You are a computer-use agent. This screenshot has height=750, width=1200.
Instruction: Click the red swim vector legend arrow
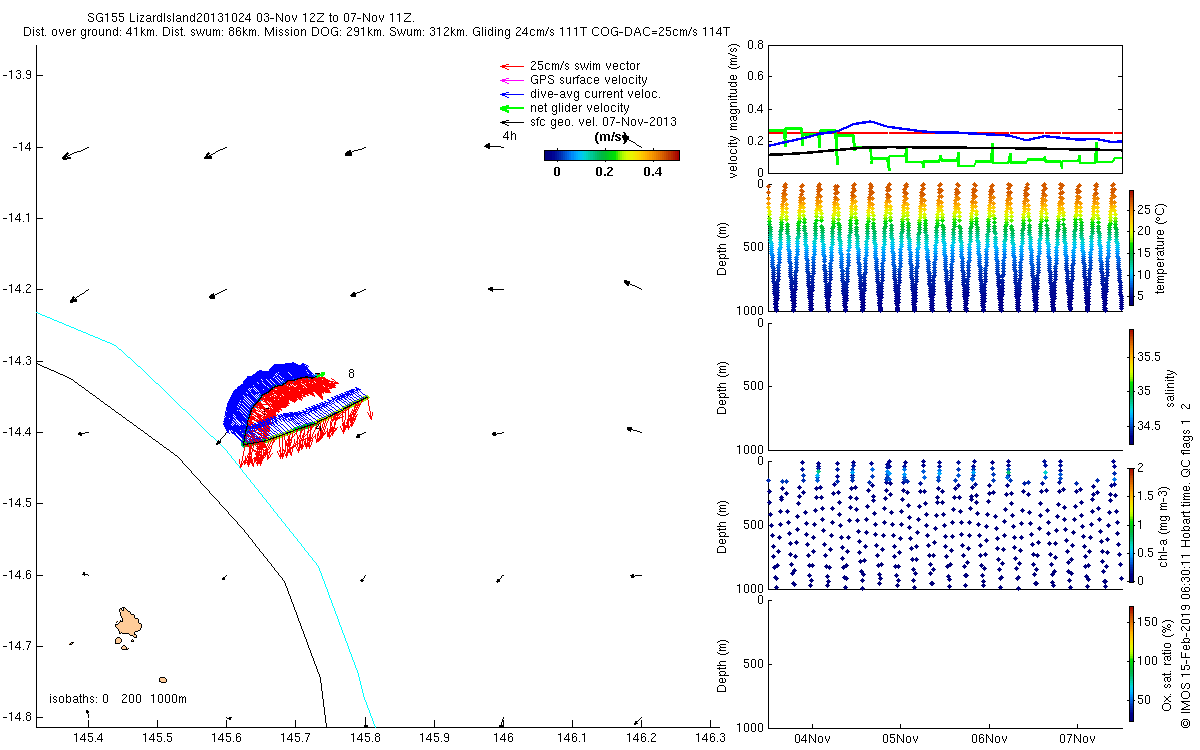click(x=510, y=65)
